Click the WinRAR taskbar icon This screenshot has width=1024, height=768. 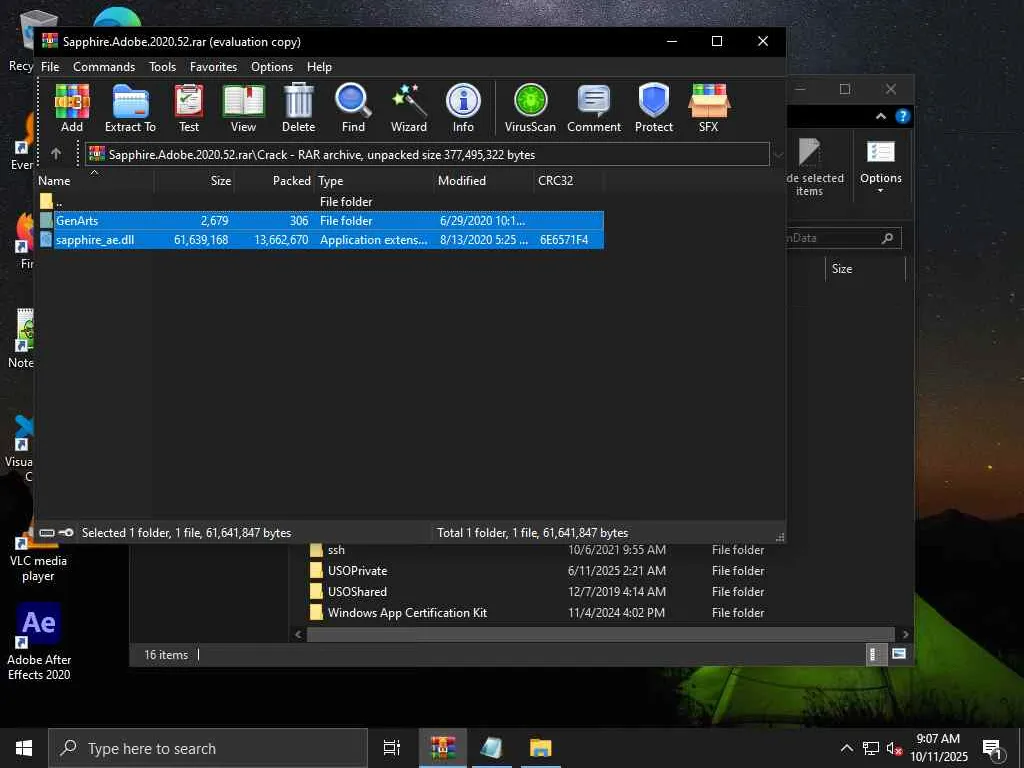click(x=443, y=748)
